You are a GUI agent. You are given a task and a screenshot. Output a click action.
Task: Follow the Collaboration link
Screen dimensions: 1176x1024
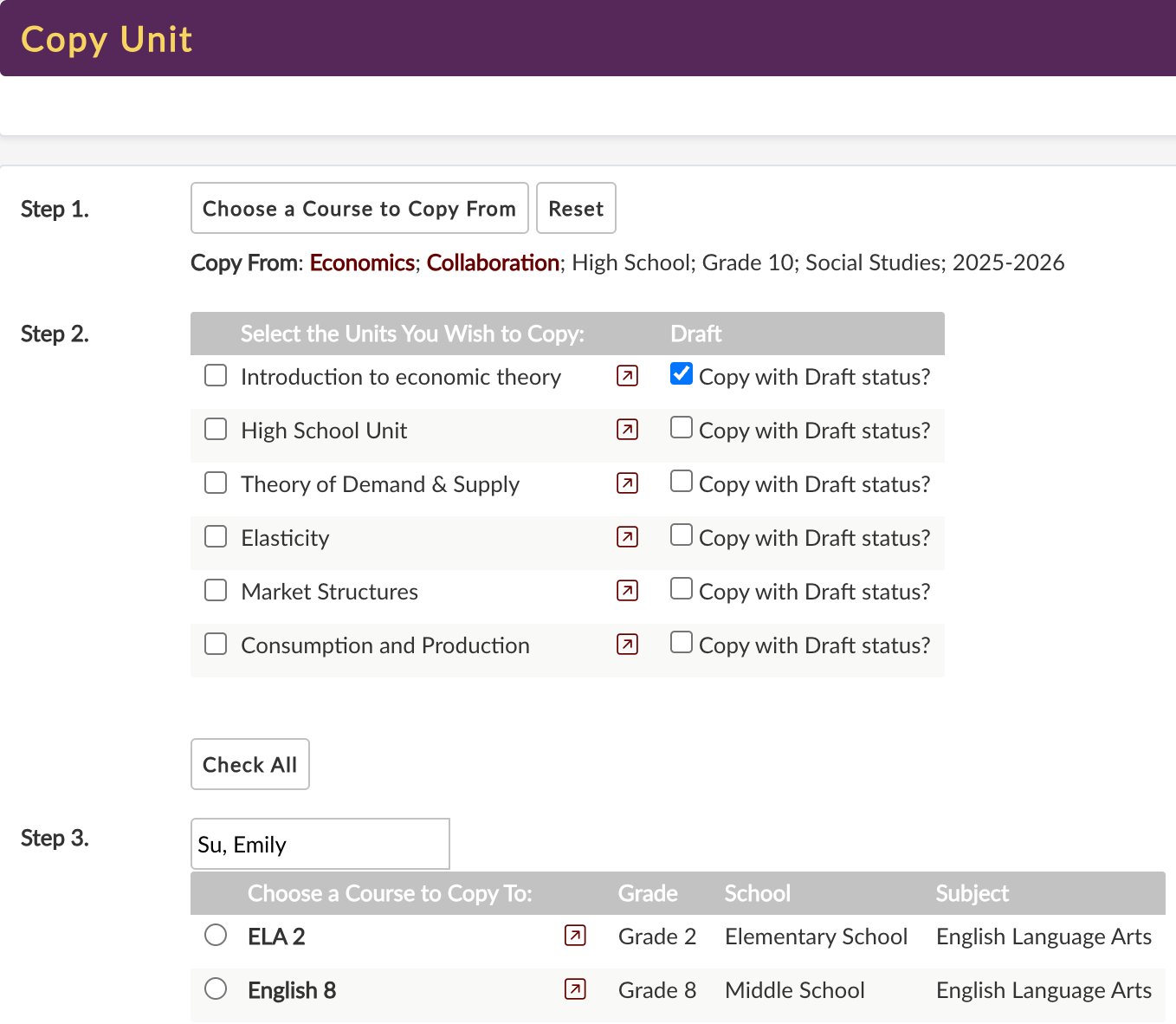click(493, 262)
